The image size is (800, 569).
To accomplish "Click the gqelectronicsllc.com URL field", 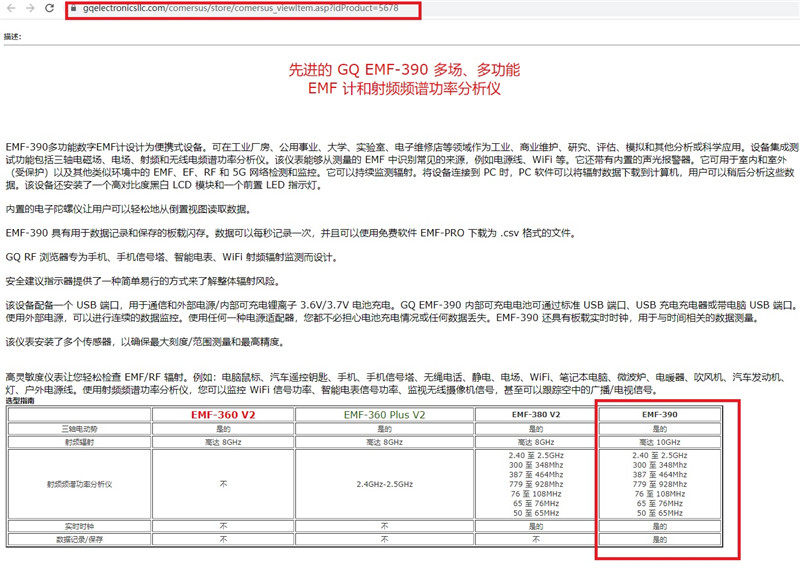I will tap(240, 8).
